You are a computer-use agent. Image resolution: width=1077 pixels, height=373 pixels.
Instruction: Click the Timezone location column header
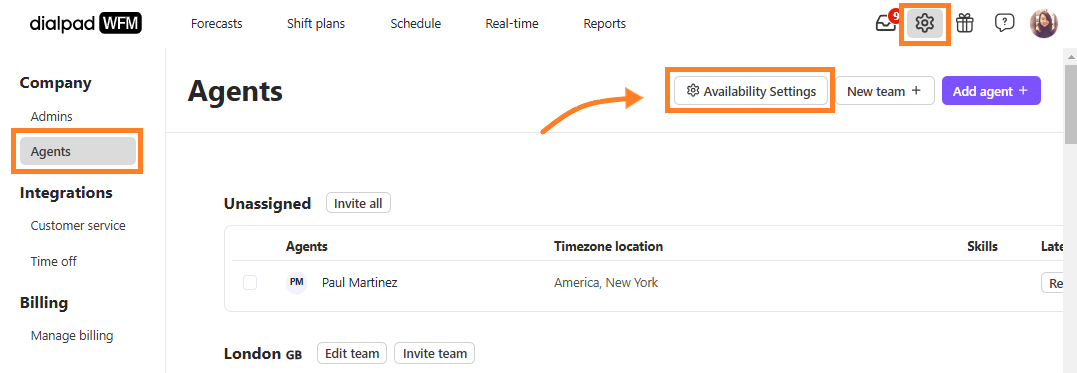click(609, 246)
